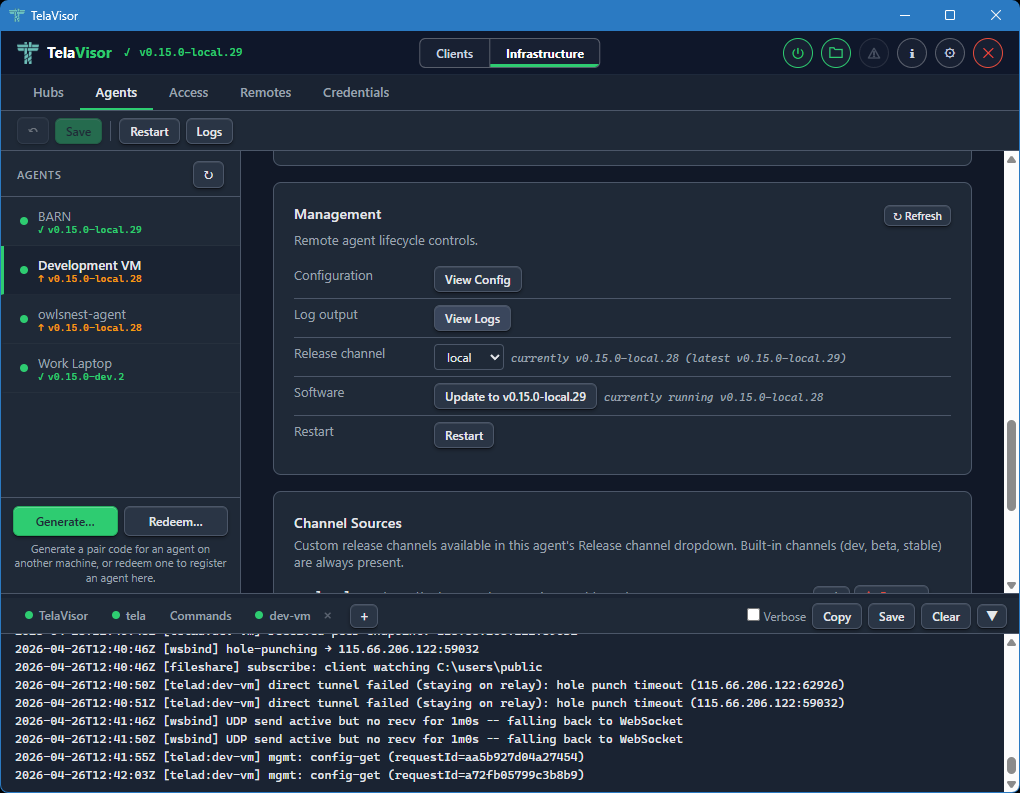The image size is (1020, 793).
Task: Select Development VM agent
Action: coord(120,271)
